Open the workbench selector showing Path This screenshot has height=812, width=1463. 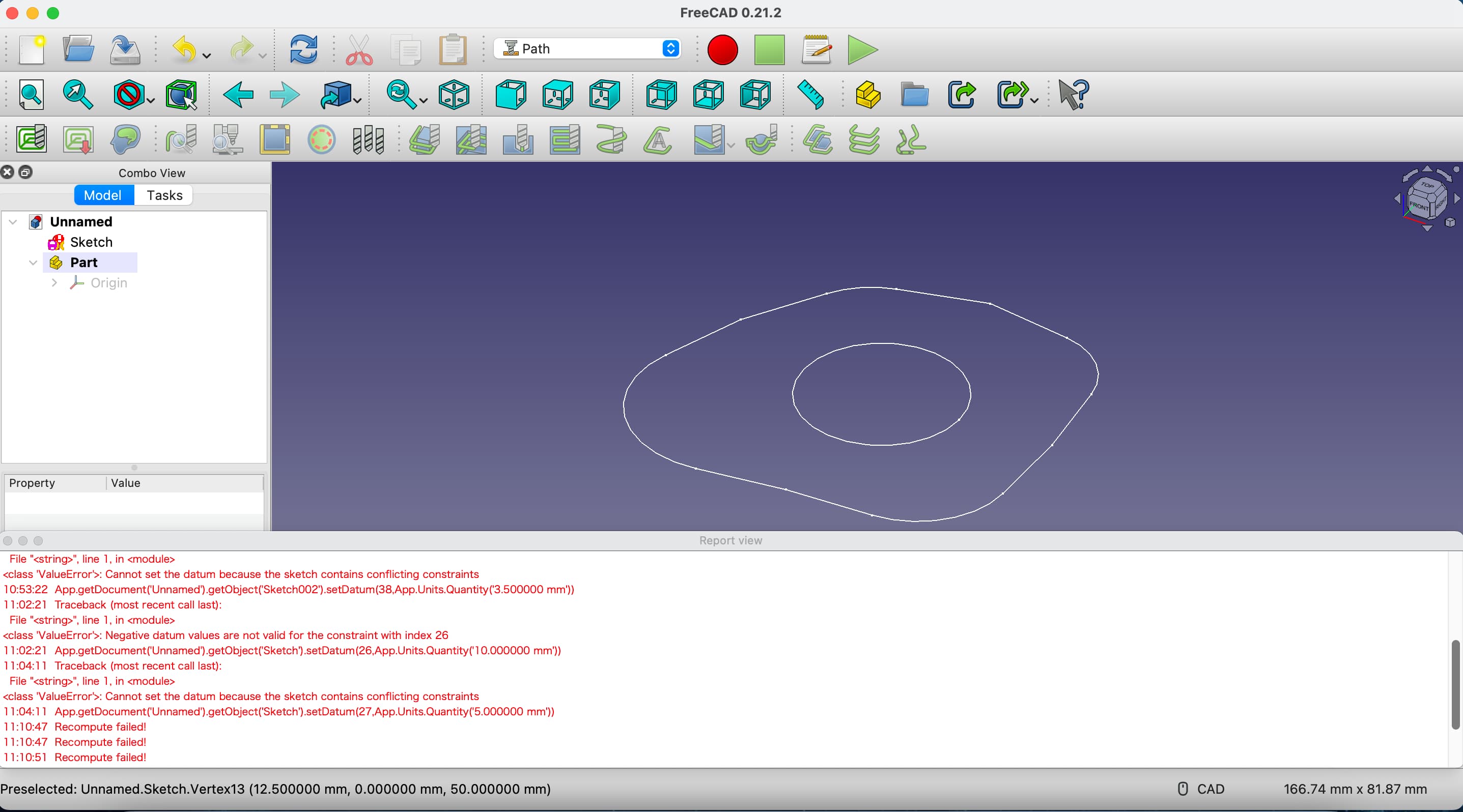pyautogui.click(x=587, y=49)
